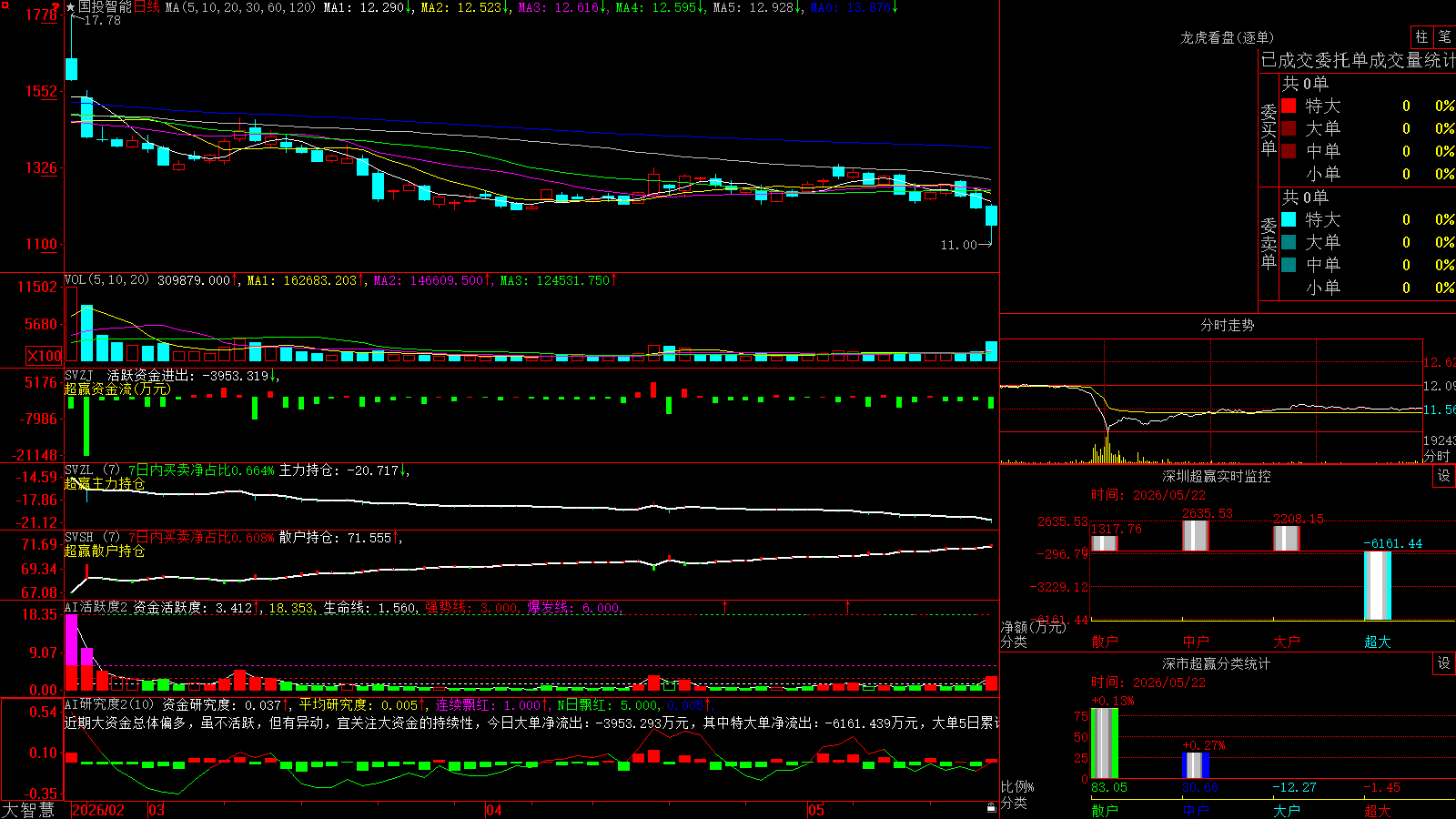Click the 龙虎看盘(逐单) panel title

tap(1227, 37)
